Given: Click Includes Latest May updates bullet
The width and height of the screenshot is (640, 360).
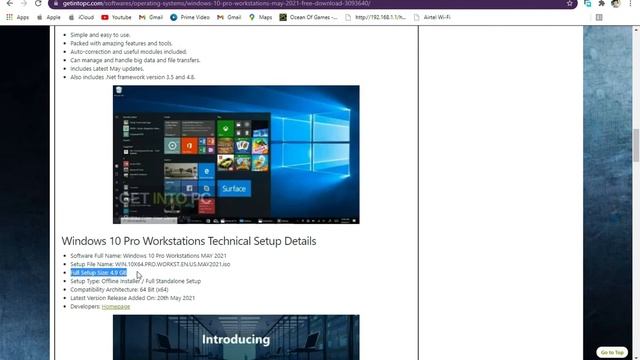Looking at the screenshot, I should pos(107,69).
